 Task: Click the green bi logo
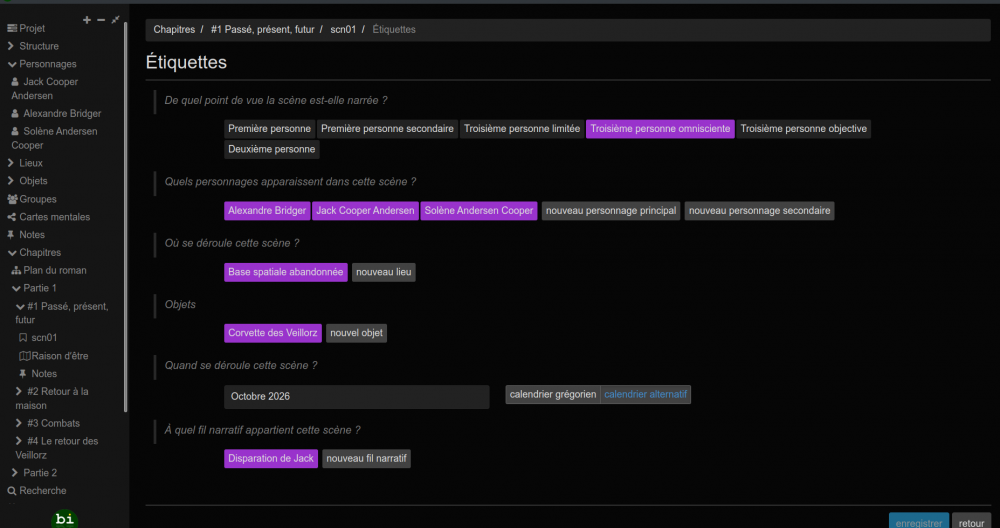(65, 519)
